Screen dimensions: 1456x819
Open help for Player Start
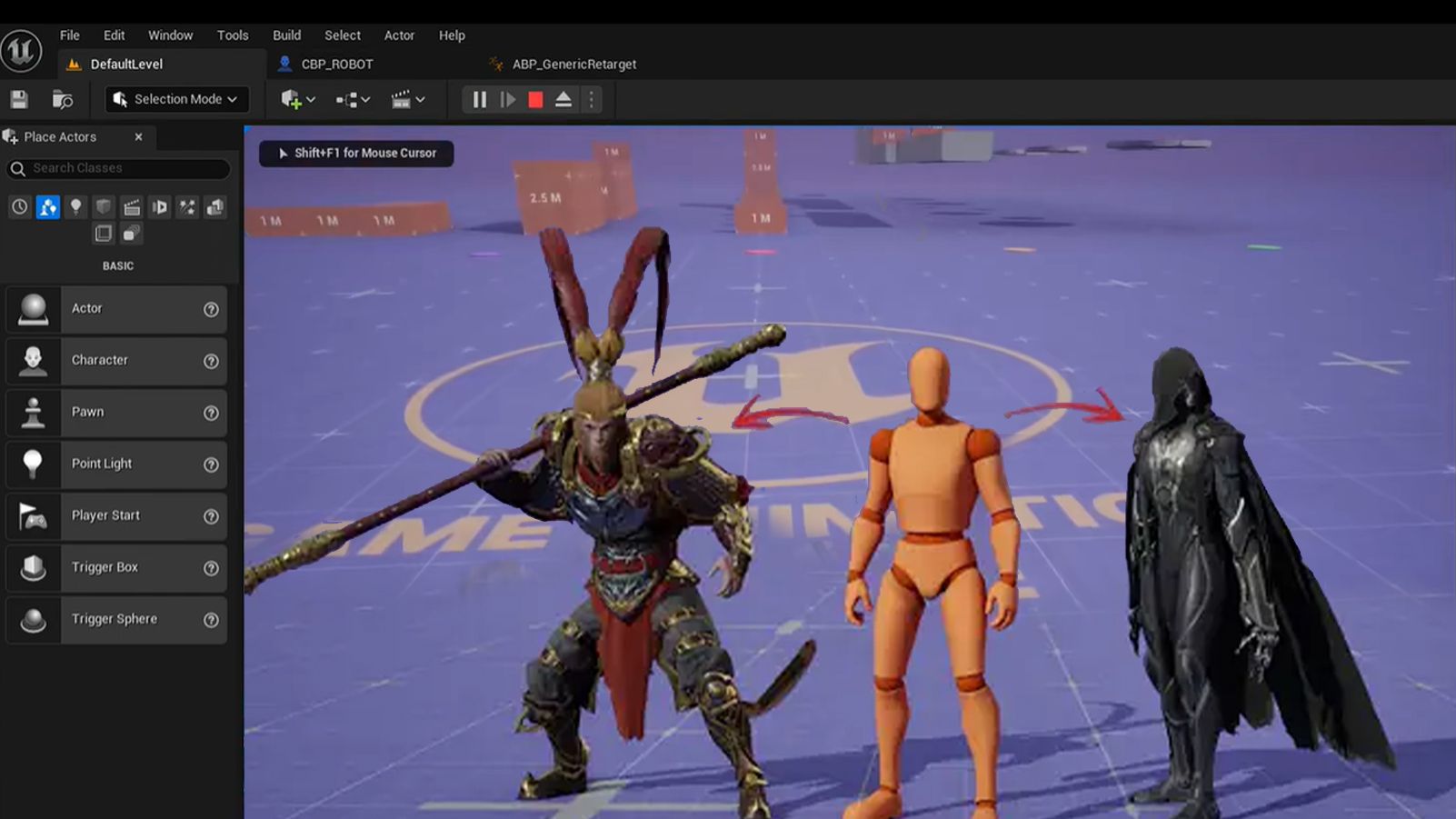pos(211,517)
